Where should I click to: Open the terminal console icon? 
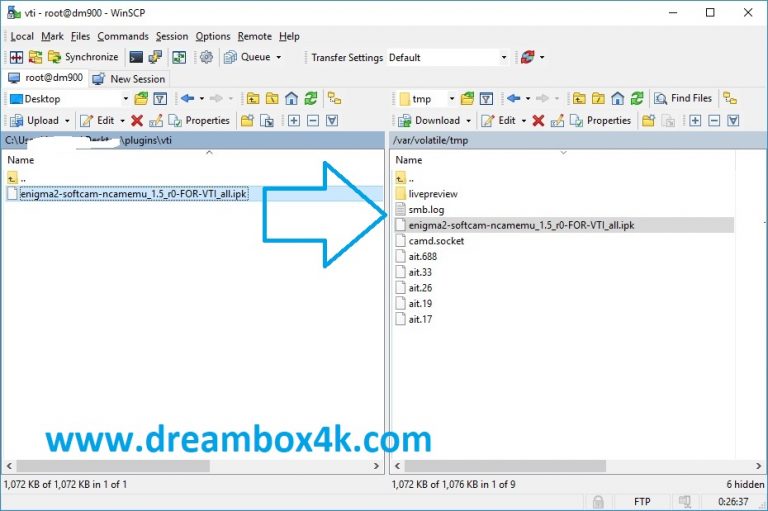136,57
